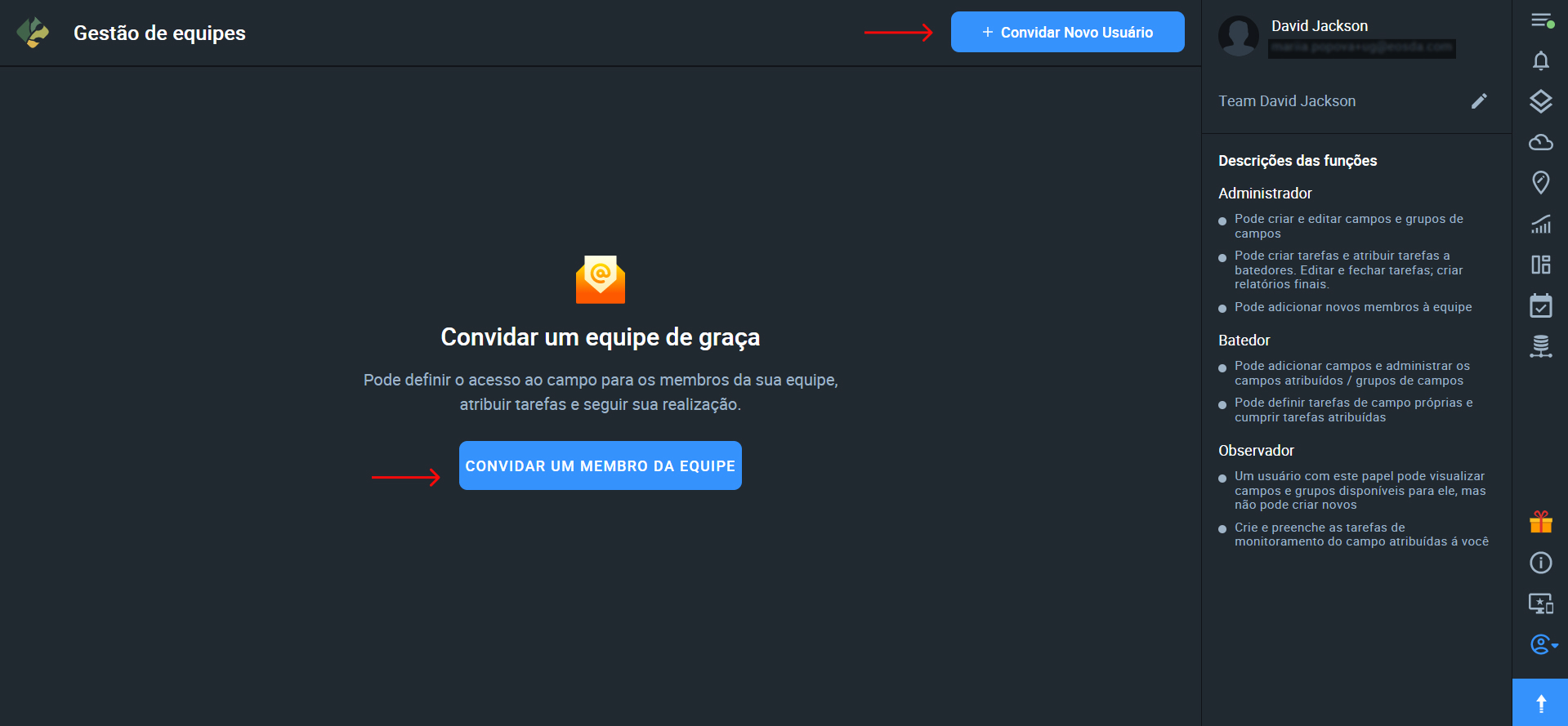Viewport: 1568px width, 726px height.
Task: Edit Team David Jackson name pencil
Action: [x=1479, y=101]
